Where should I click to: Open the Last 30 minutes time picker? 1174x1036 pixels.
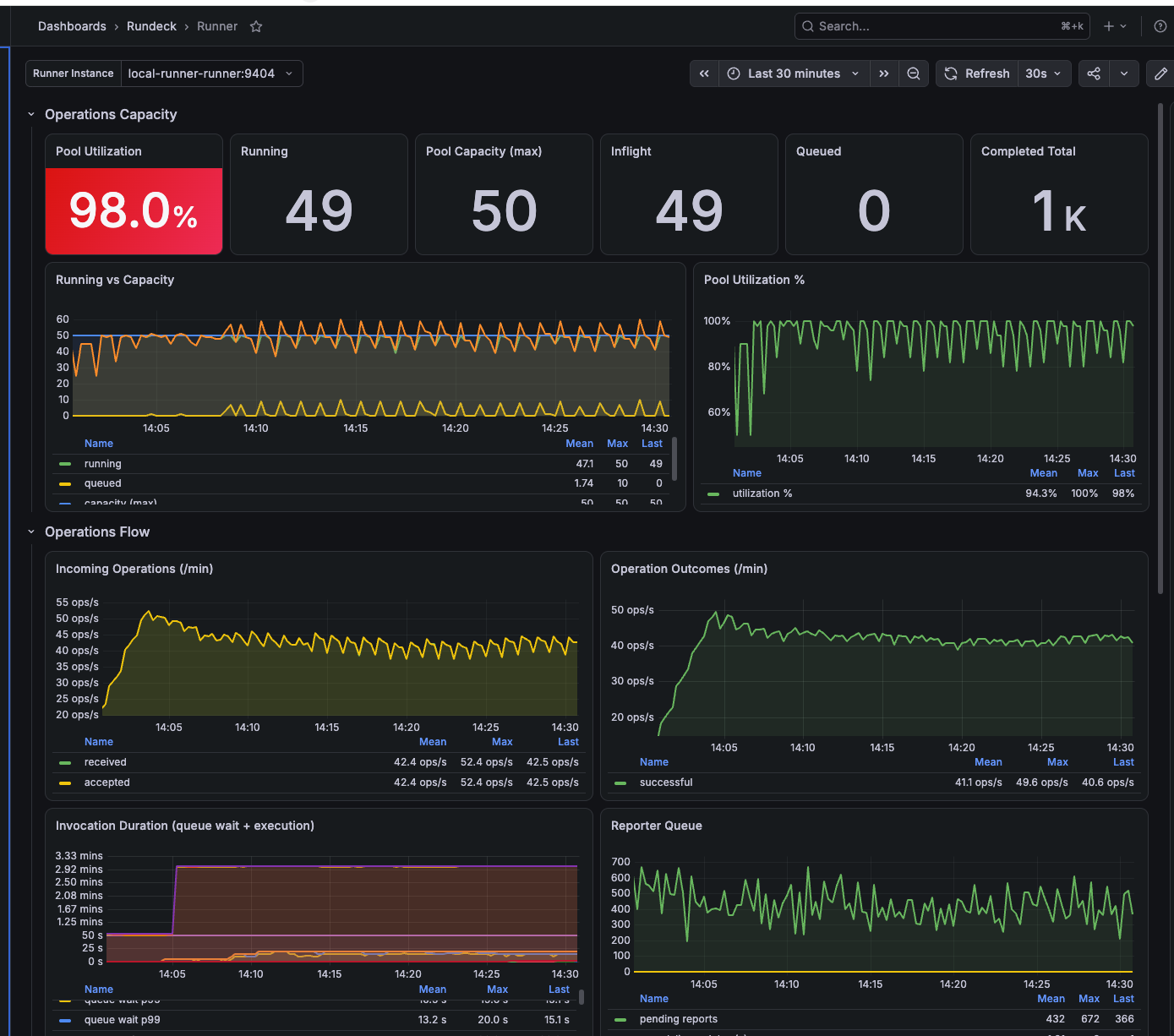[794, 74]
